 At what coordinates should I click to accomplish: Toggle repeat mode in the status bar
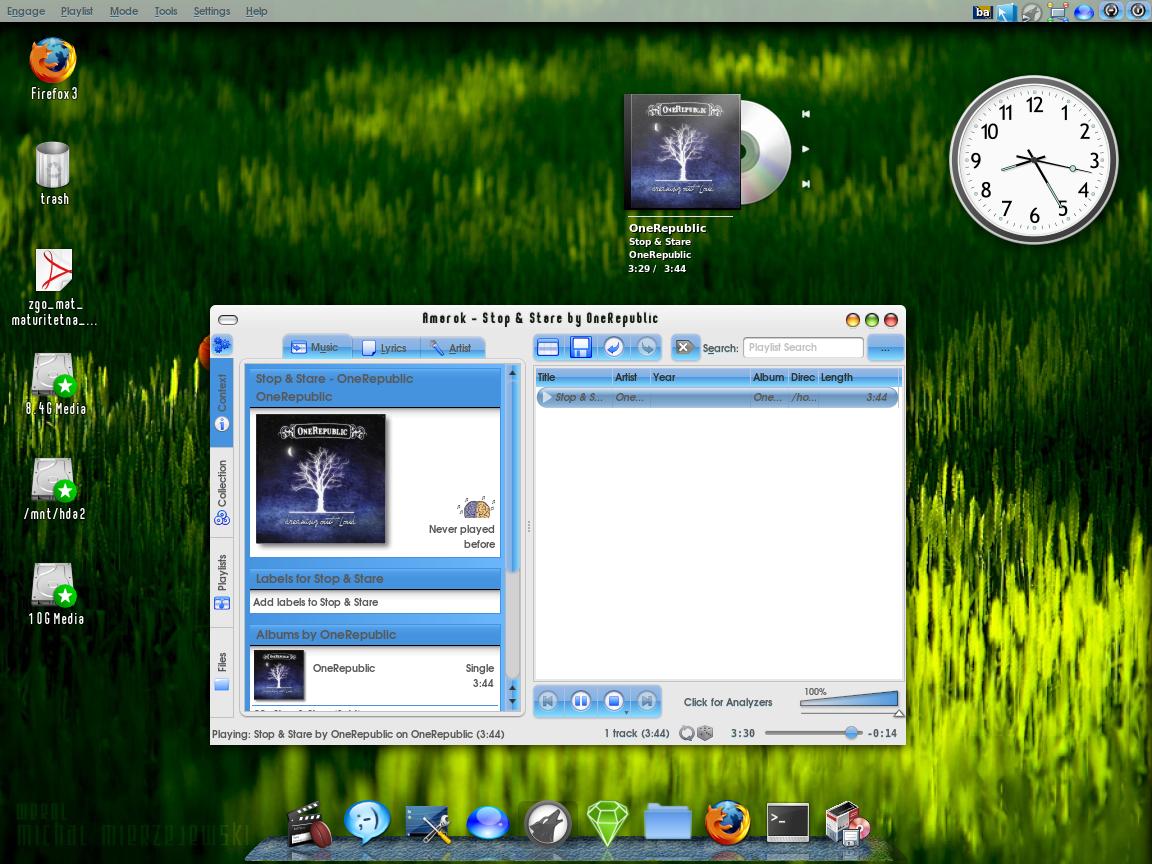coord(686,733)
